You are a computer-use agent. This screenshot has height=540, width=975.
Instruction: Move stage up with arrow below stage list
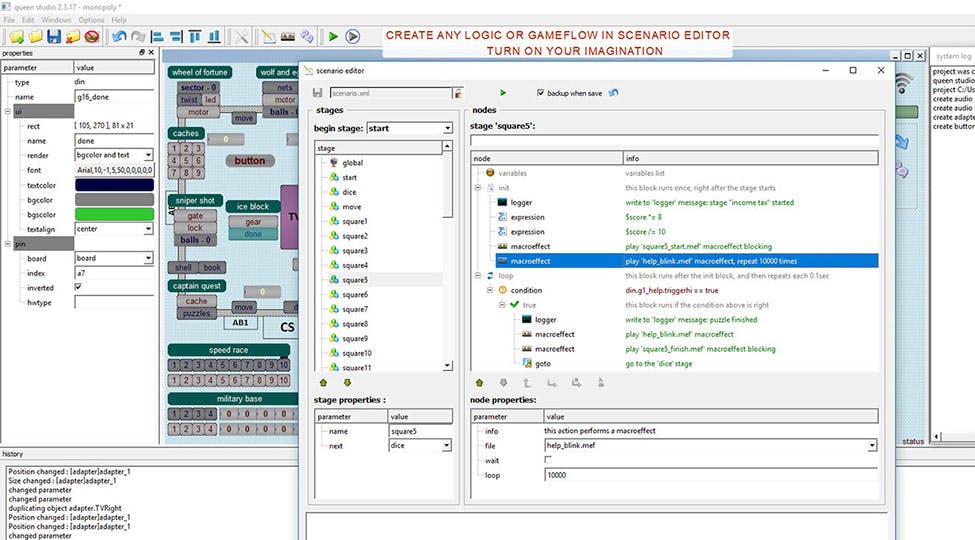(x=323, y=382)
